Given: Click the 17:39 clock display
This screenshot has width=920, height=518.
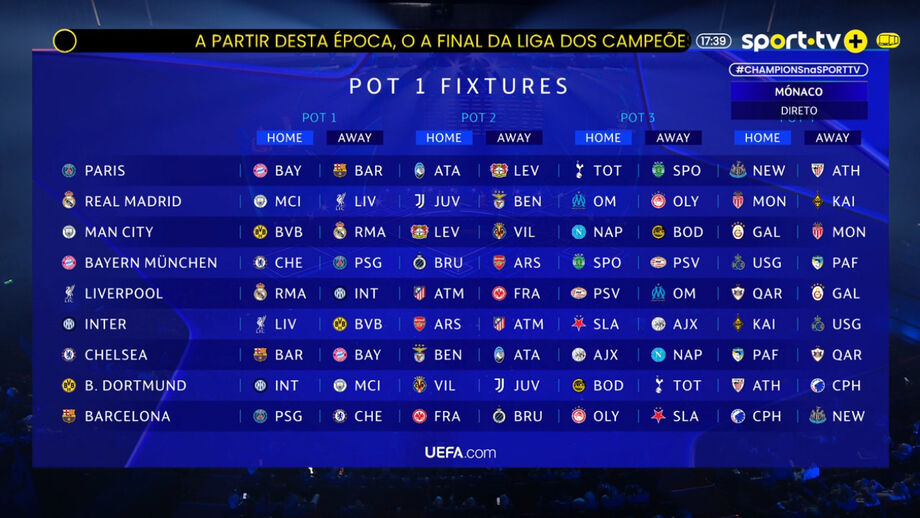Looking at the screenshot, I should 713,41.
